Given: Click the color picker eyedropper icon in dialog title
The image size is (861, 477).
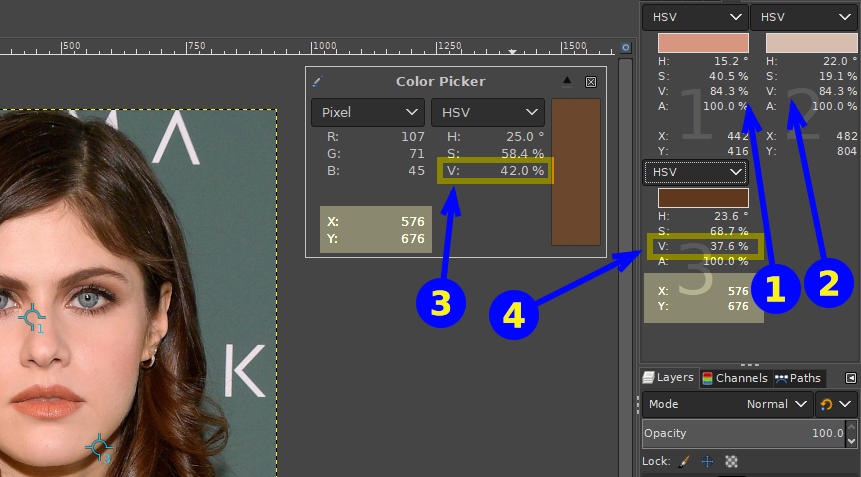Looking at the screenshot, I should [318, 82].
